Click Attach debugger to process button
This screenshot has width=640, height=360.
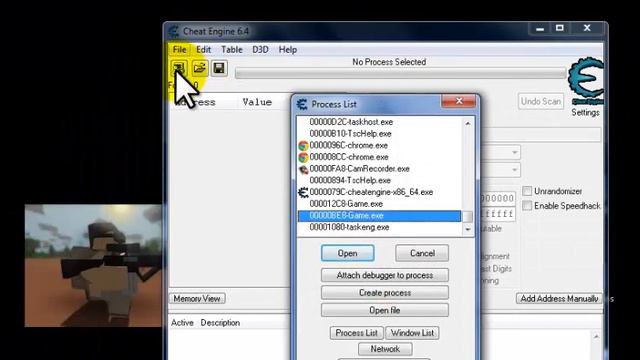click(384, 276)
